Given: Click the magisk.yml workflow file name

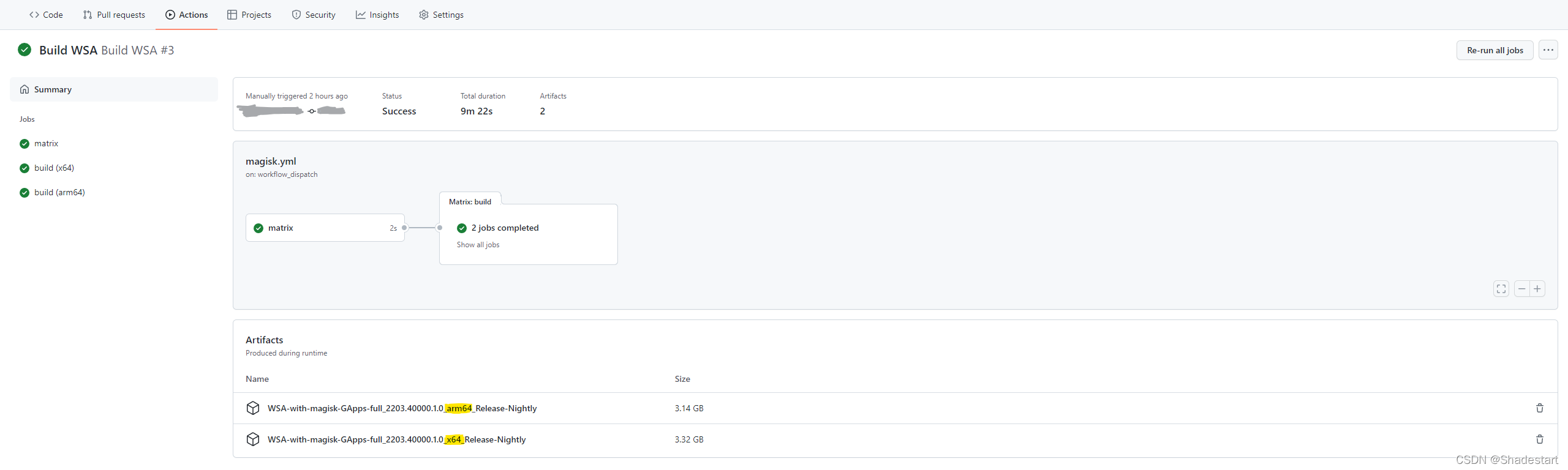Looking at the screenshot, I should [271, 162].
